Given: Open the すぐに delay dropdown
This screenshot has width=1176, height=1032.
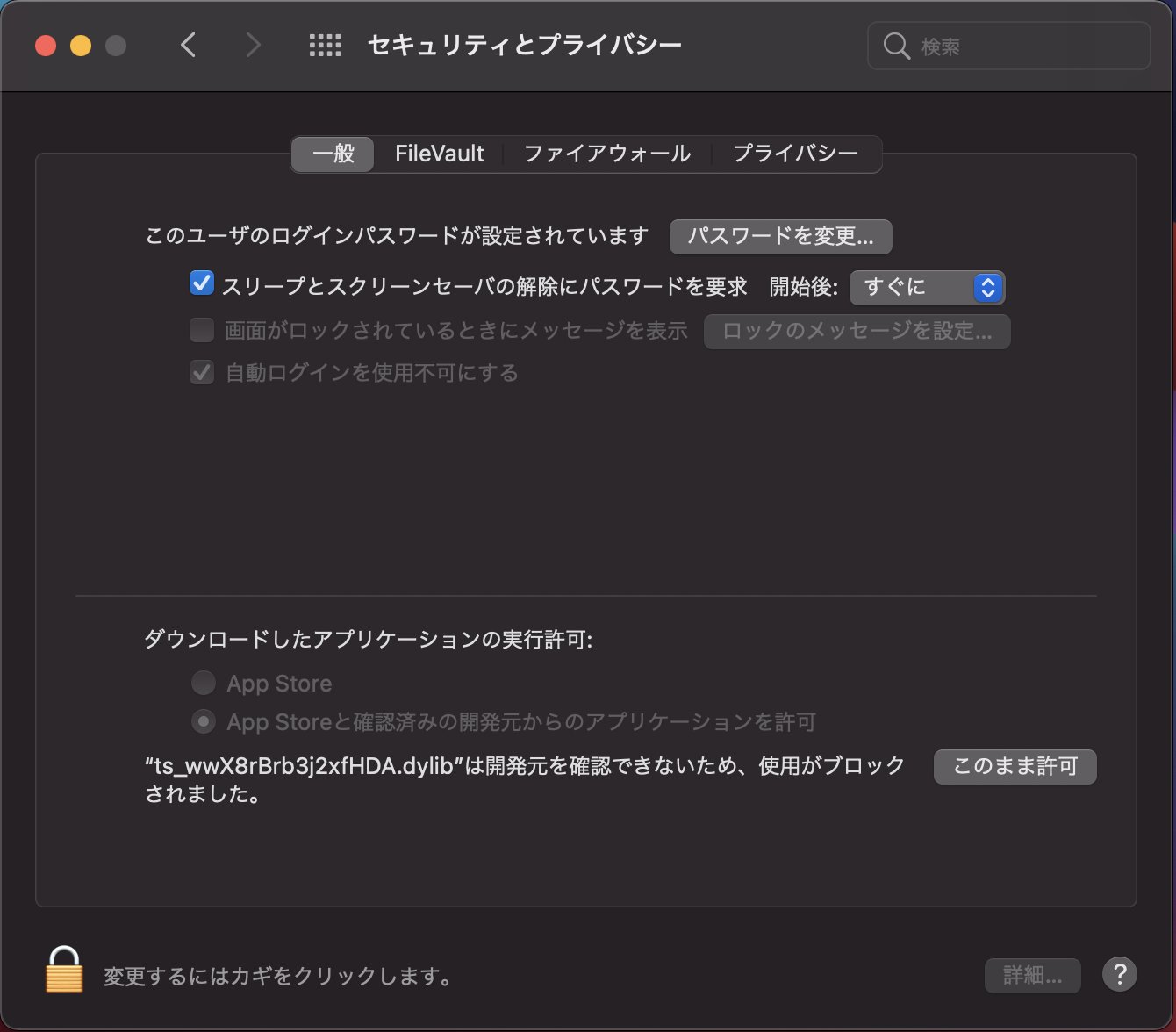Looking at the screenshot, I should pos(927,288).
